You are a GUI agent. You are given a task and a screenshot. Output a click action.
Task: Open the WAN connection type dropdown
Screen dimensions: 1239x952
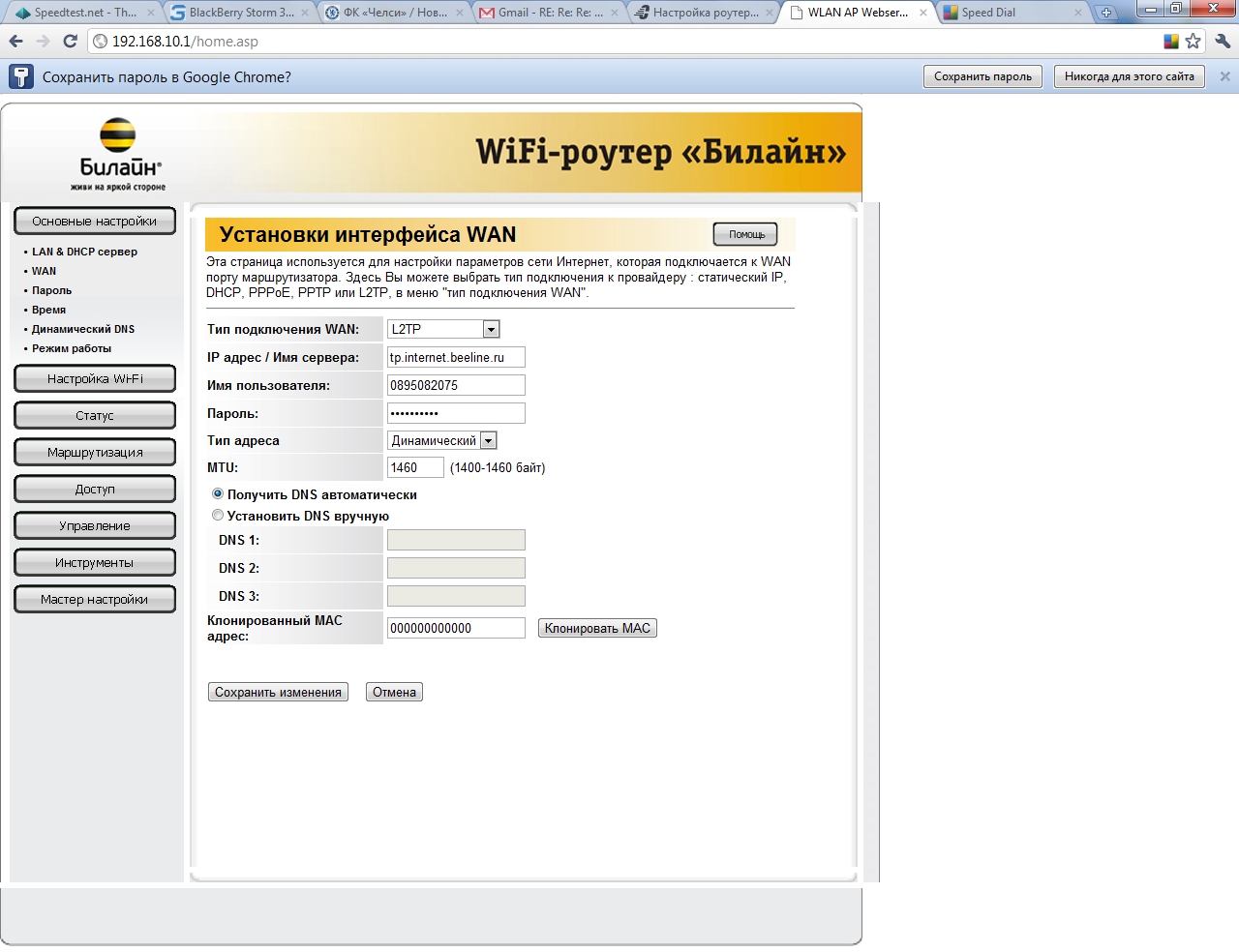tap(443, 329)
